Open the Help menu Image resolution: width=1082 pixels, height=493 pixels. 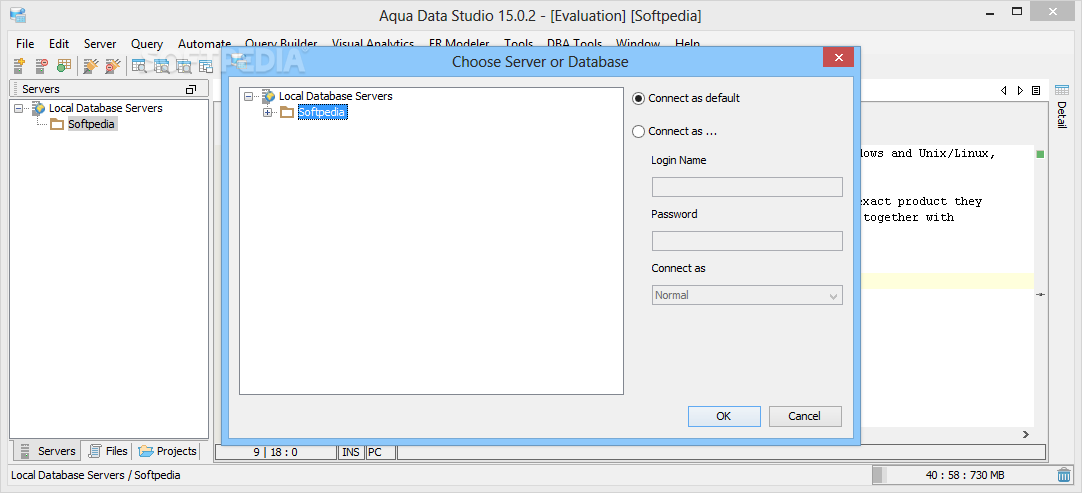[x=687, y=44]
